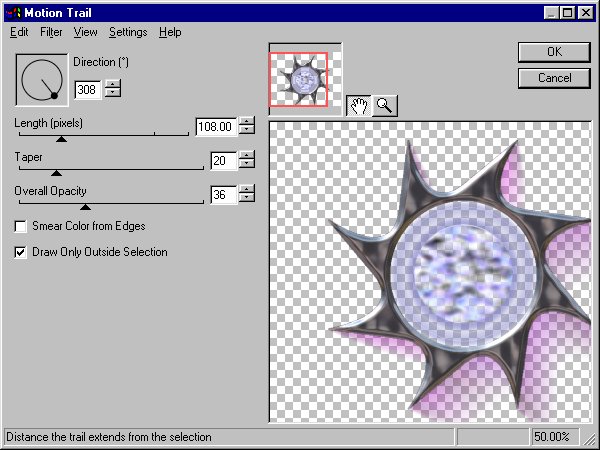Open the Filter menu
This screenshot has height=450, width=600.
click(x=51, y=32)
